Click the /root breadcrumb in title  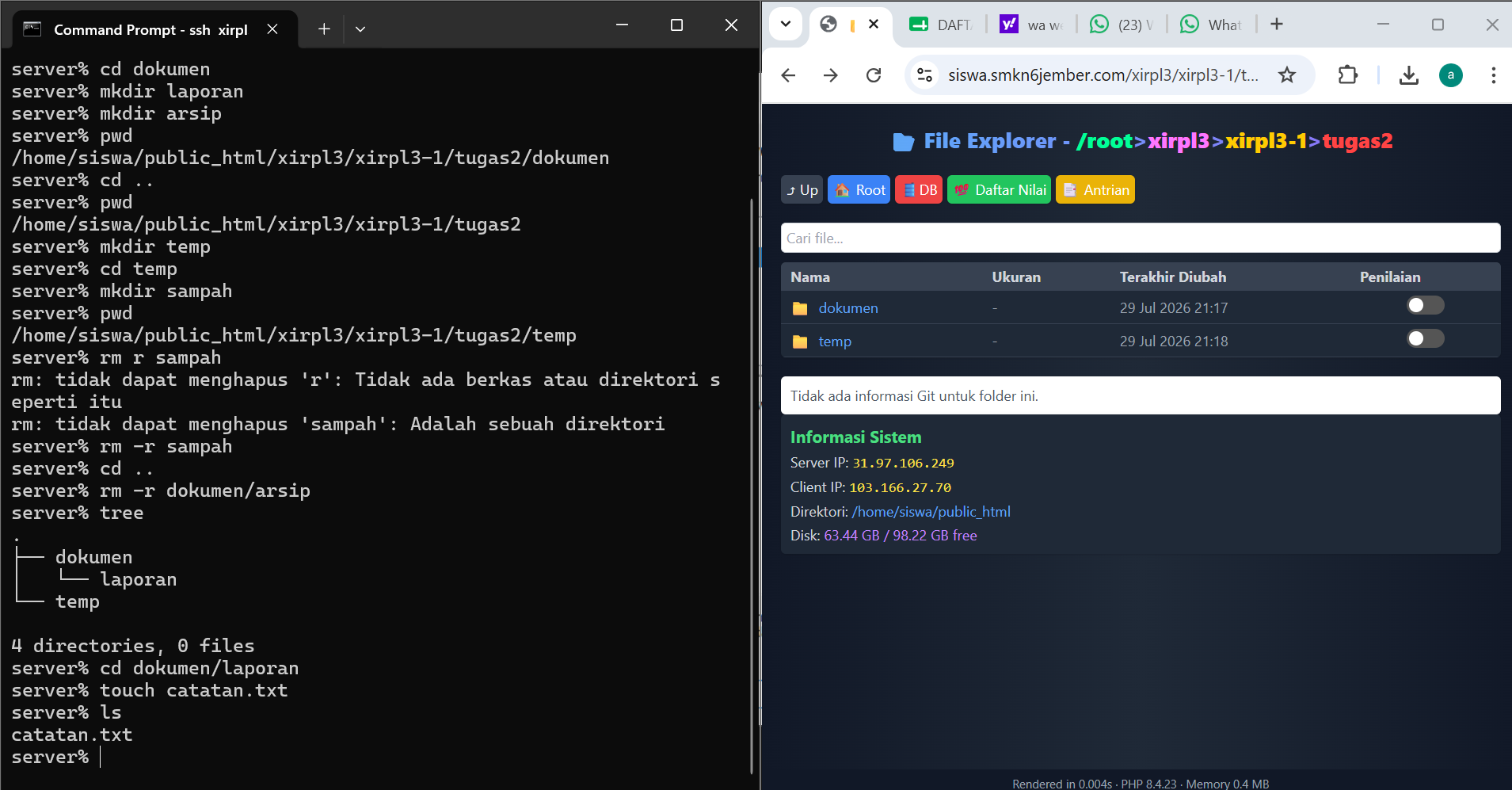coord(1106,141)
